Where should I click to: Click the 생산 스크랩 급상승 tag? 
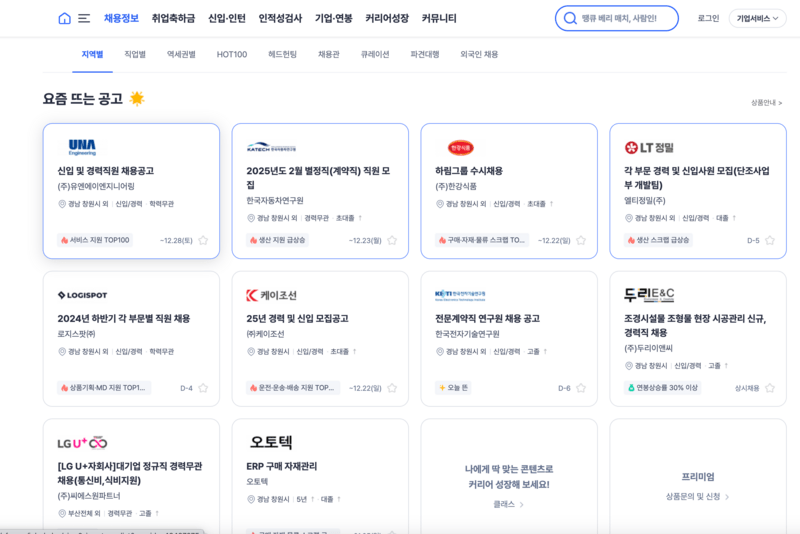[x=658, y=240]
